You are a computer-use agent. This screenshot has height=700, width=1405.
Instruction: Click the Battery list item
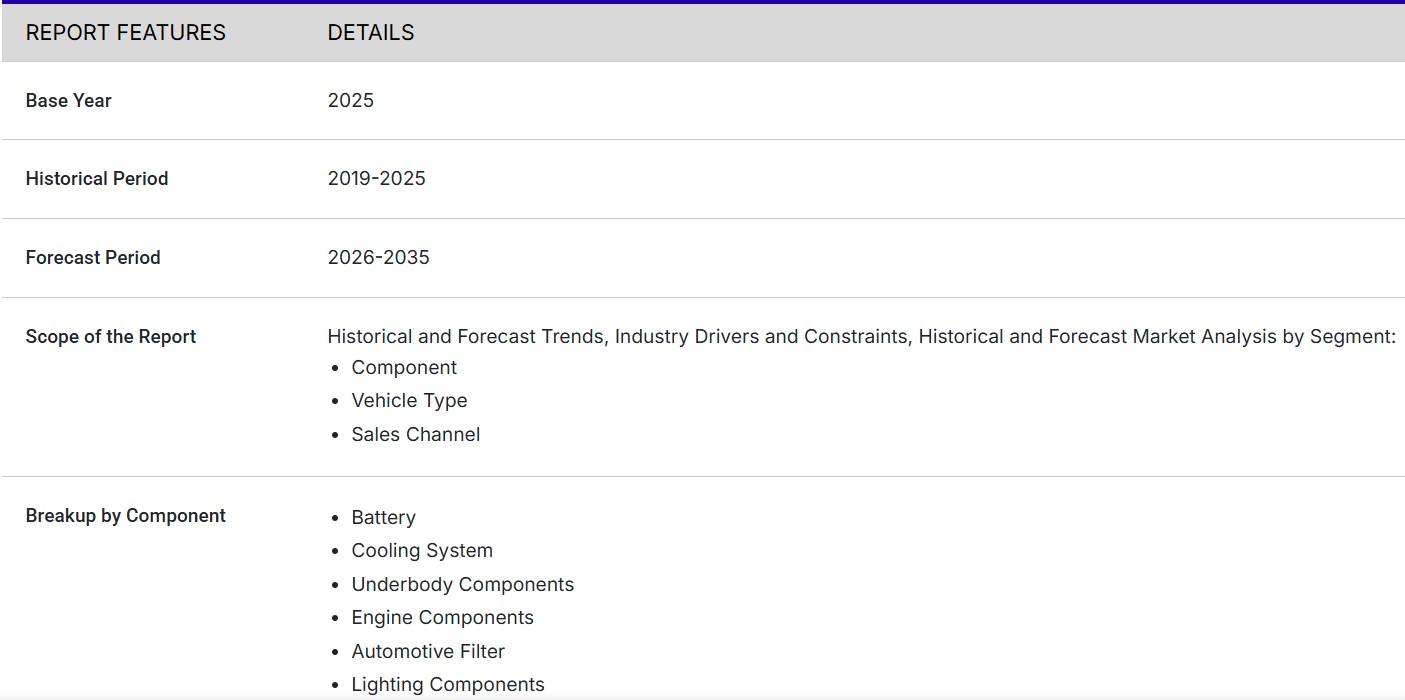[383, 518]
